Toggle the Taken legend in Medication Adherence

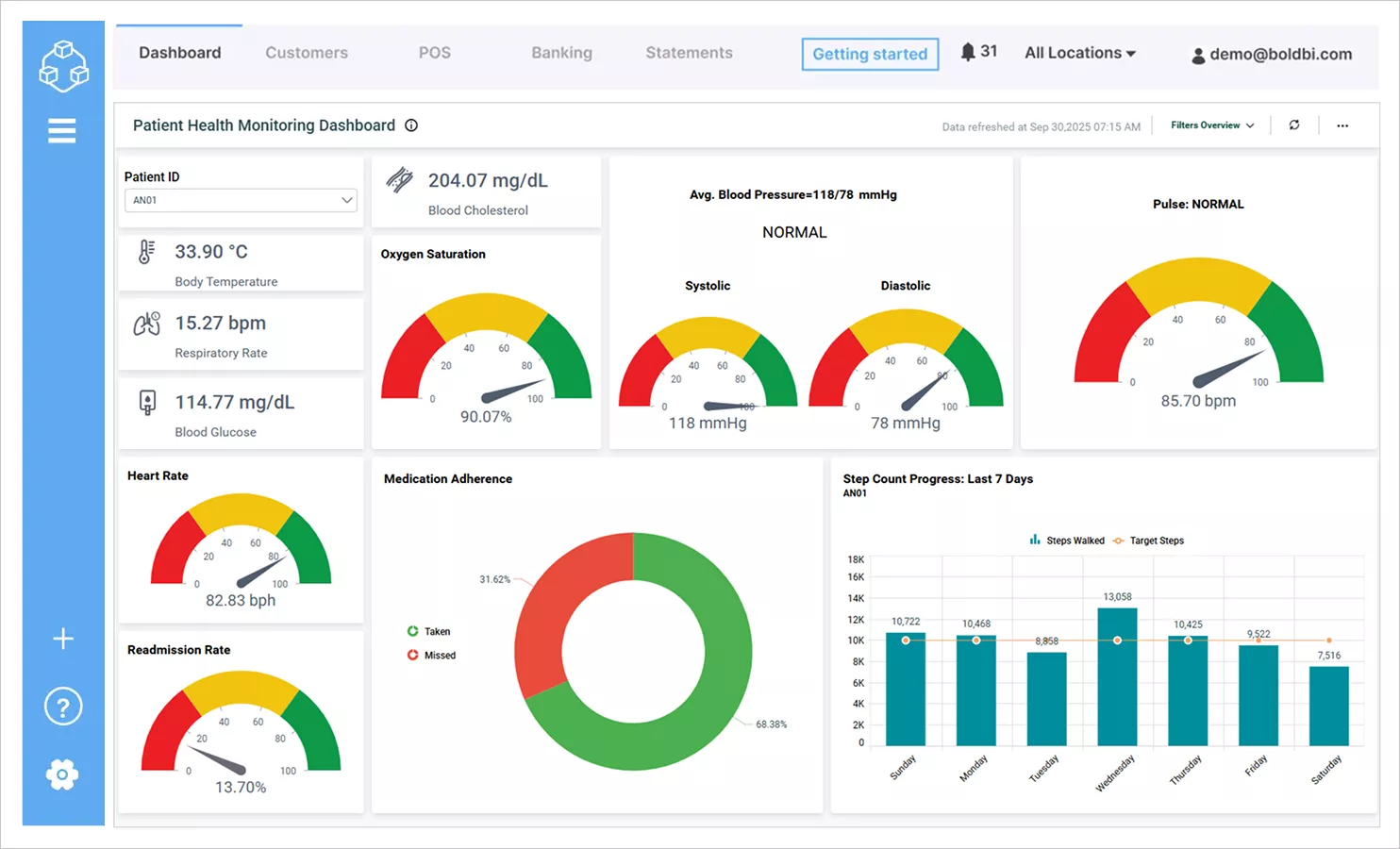coord(429,631)
